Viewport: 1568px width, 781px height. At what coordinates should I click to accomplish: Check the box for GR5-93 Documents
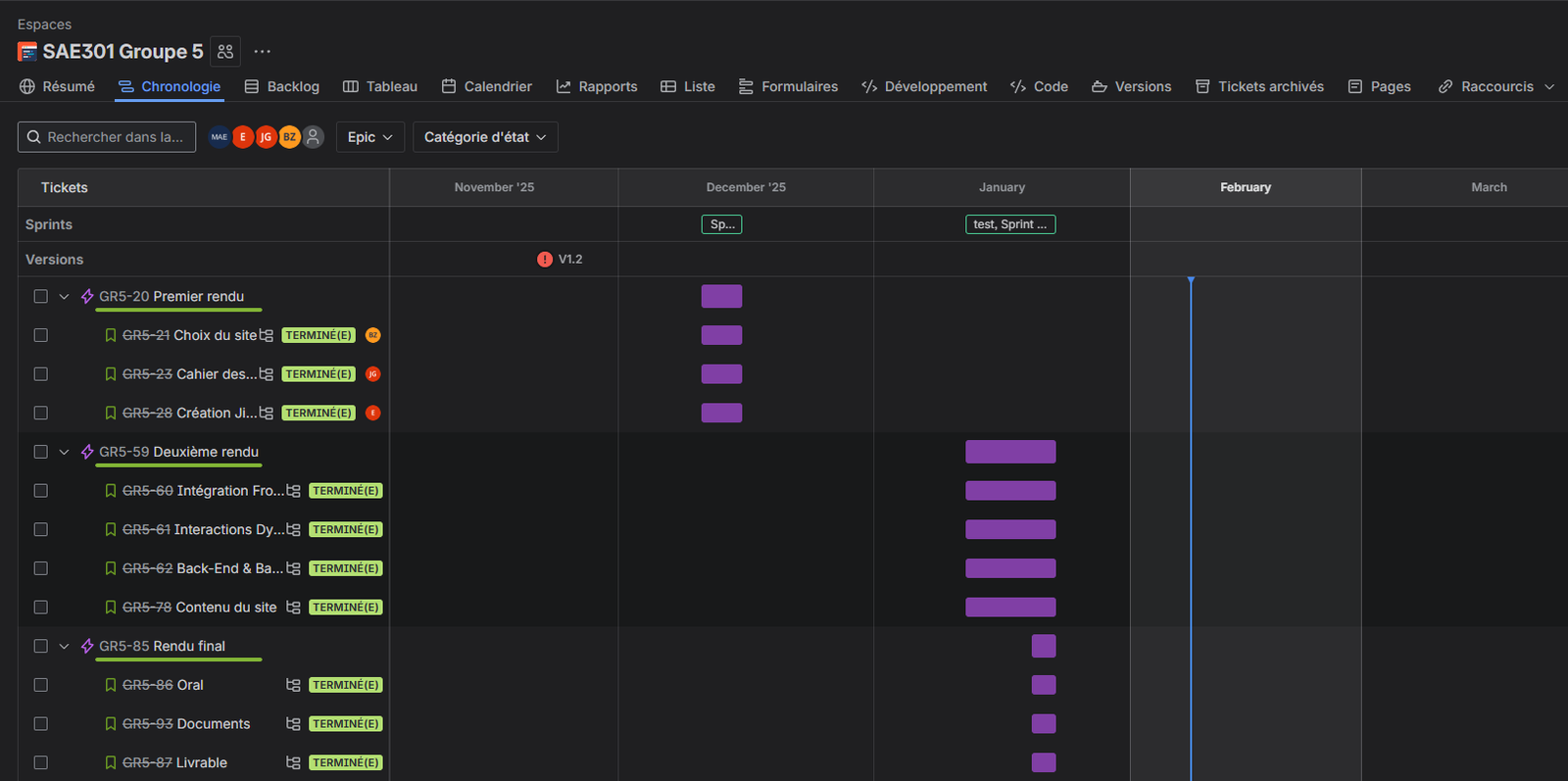[x=40, y=724]
